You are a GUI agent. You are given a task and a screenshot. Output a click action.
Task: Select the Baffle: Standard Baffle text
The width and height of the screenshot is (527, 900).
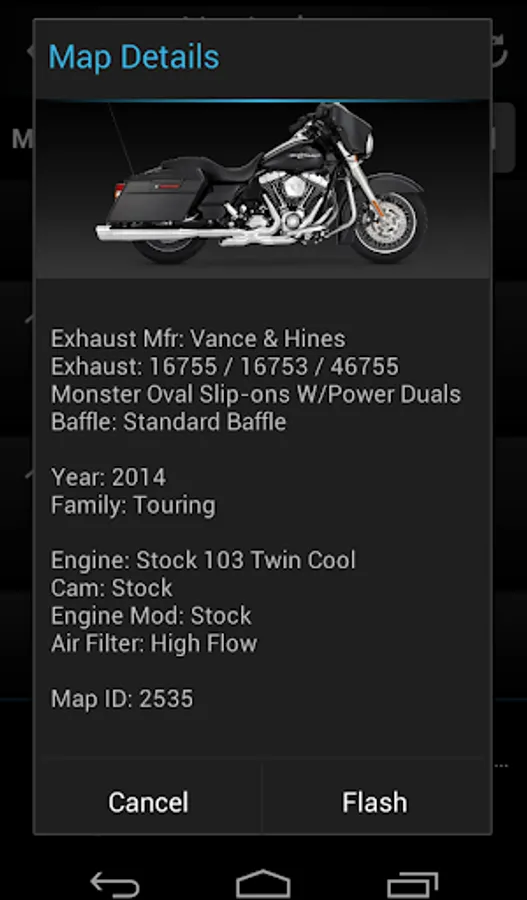[x=168, y=421]
